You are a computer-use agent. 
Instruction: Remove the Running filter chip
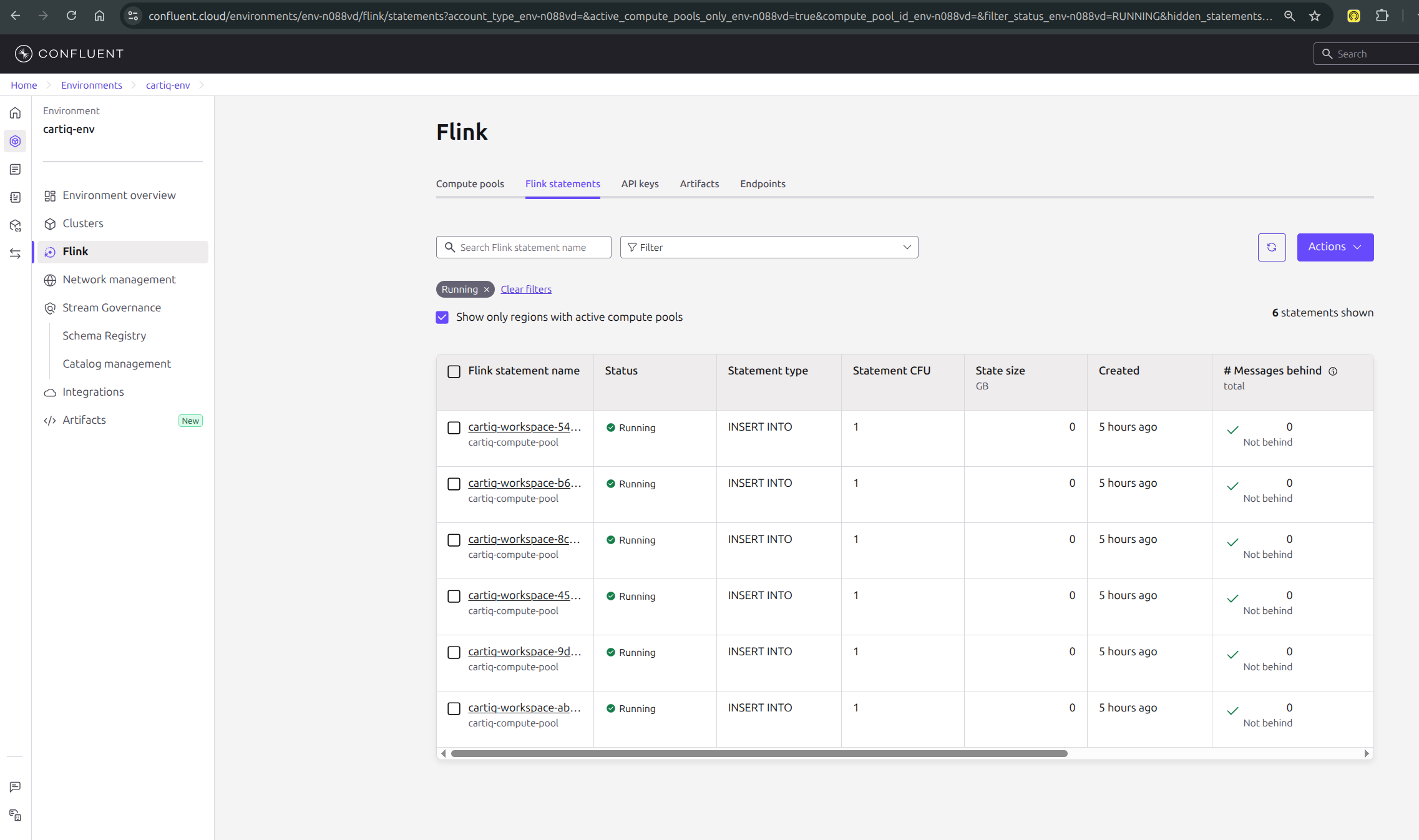pyautogui.click(x=487, y=290)
